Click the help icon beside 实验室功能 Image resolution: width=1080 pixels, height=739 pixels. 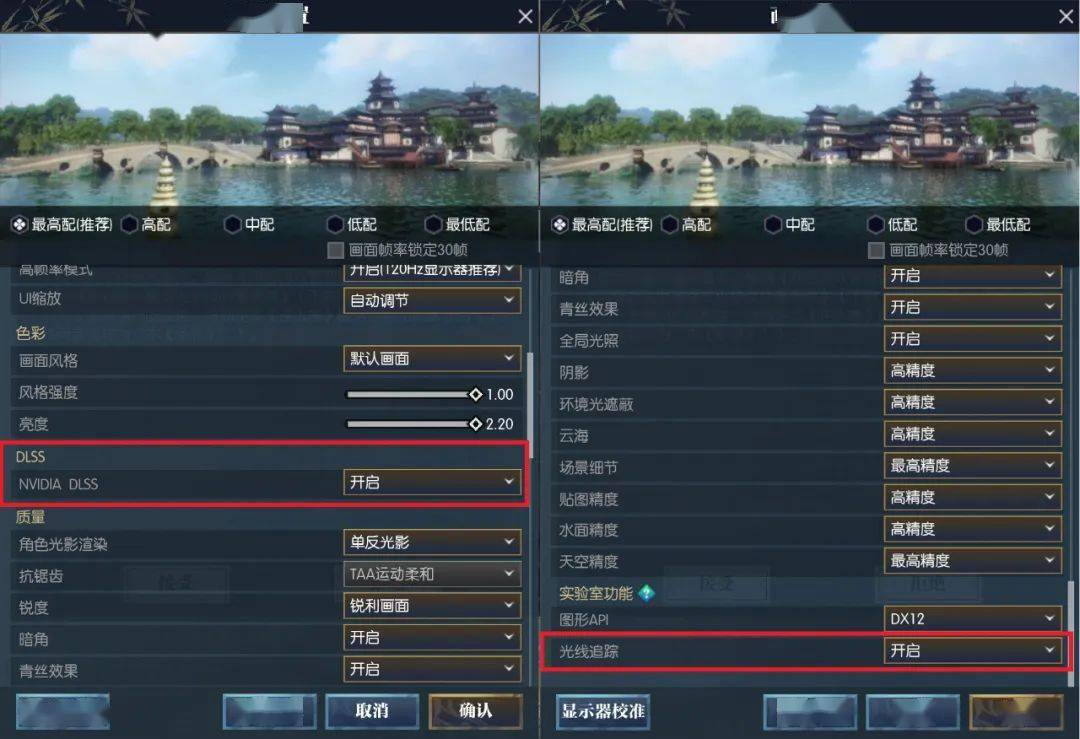[647, 592]
